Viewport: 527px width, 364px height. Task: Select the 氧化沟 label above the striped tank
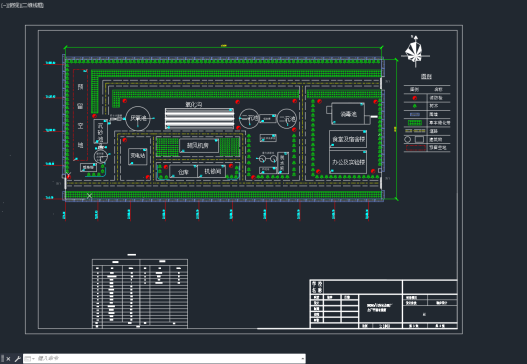pos(194,105)
